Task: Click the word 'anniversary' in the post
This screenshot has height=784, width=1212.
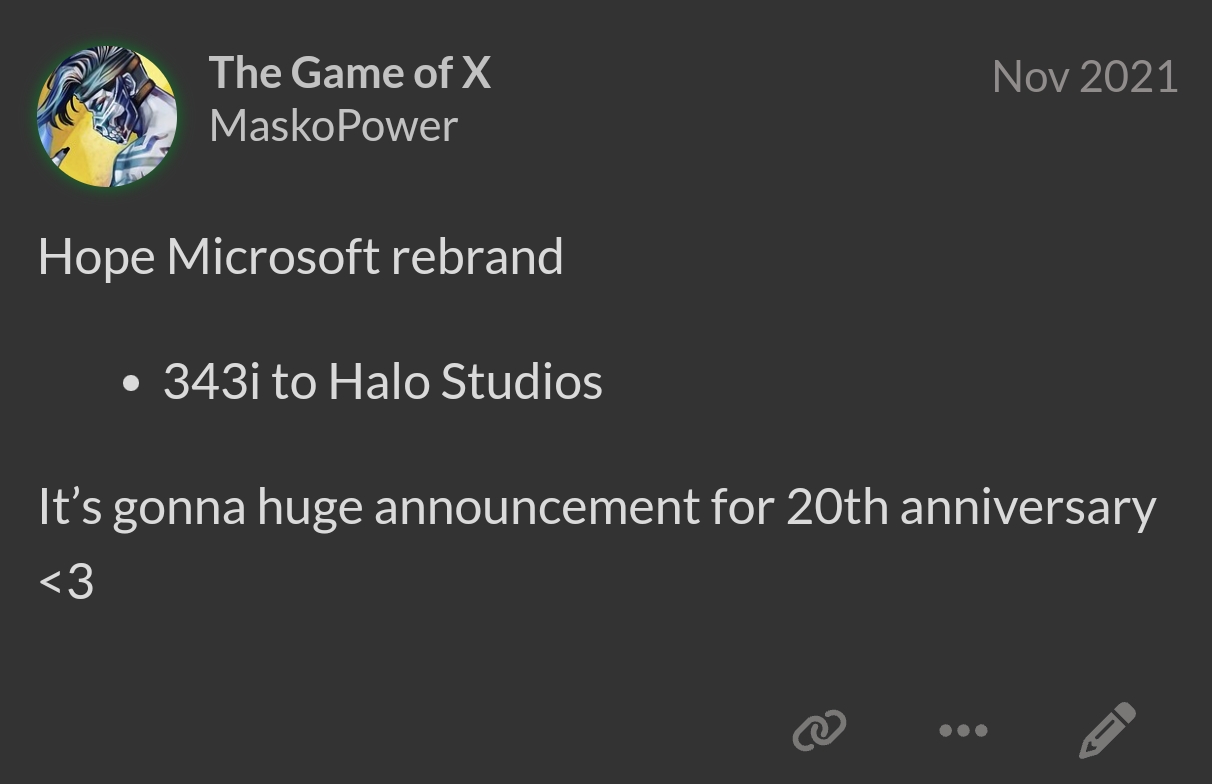Action: coord(1028,507)
